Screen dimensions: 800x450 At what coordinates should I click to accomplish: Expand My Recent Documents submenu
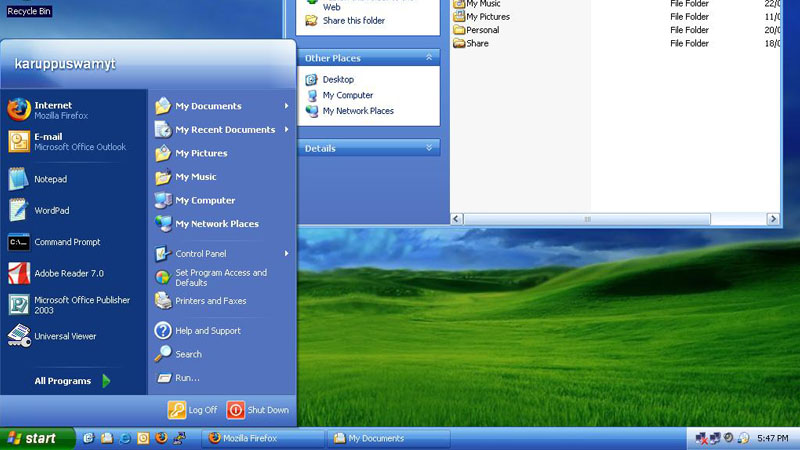coord(286,130)
